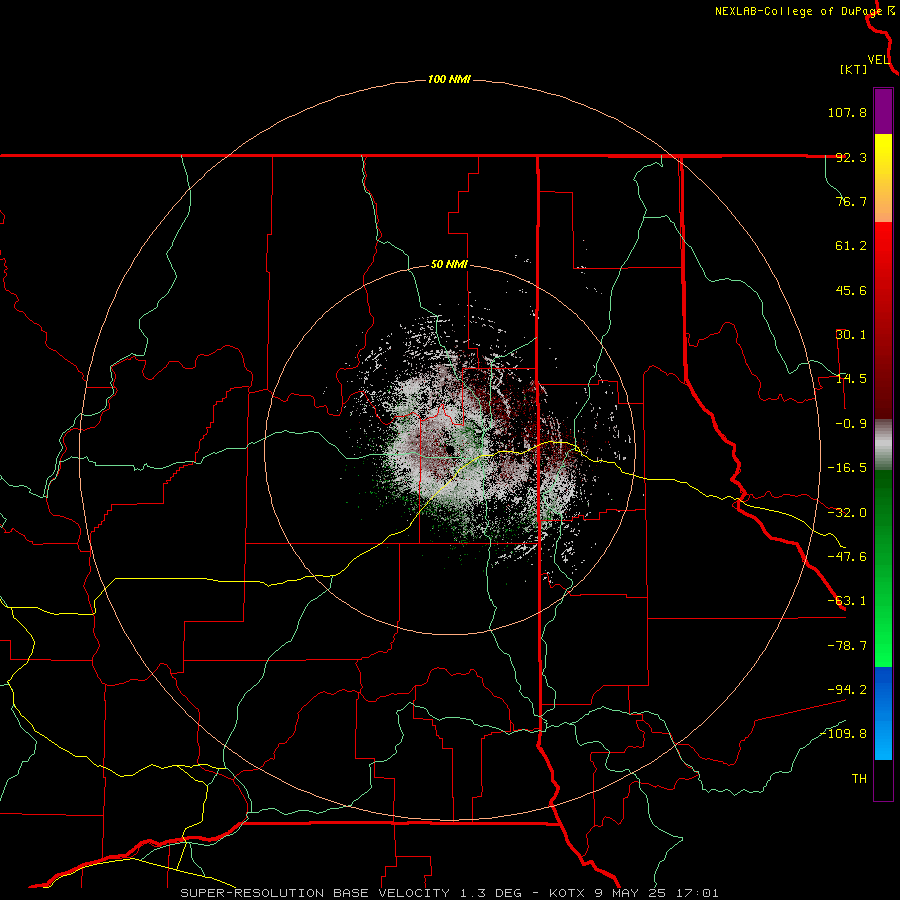
Task: Click the Super-Resolution Base Velocity caption
Action: click(x=449, y=893)
